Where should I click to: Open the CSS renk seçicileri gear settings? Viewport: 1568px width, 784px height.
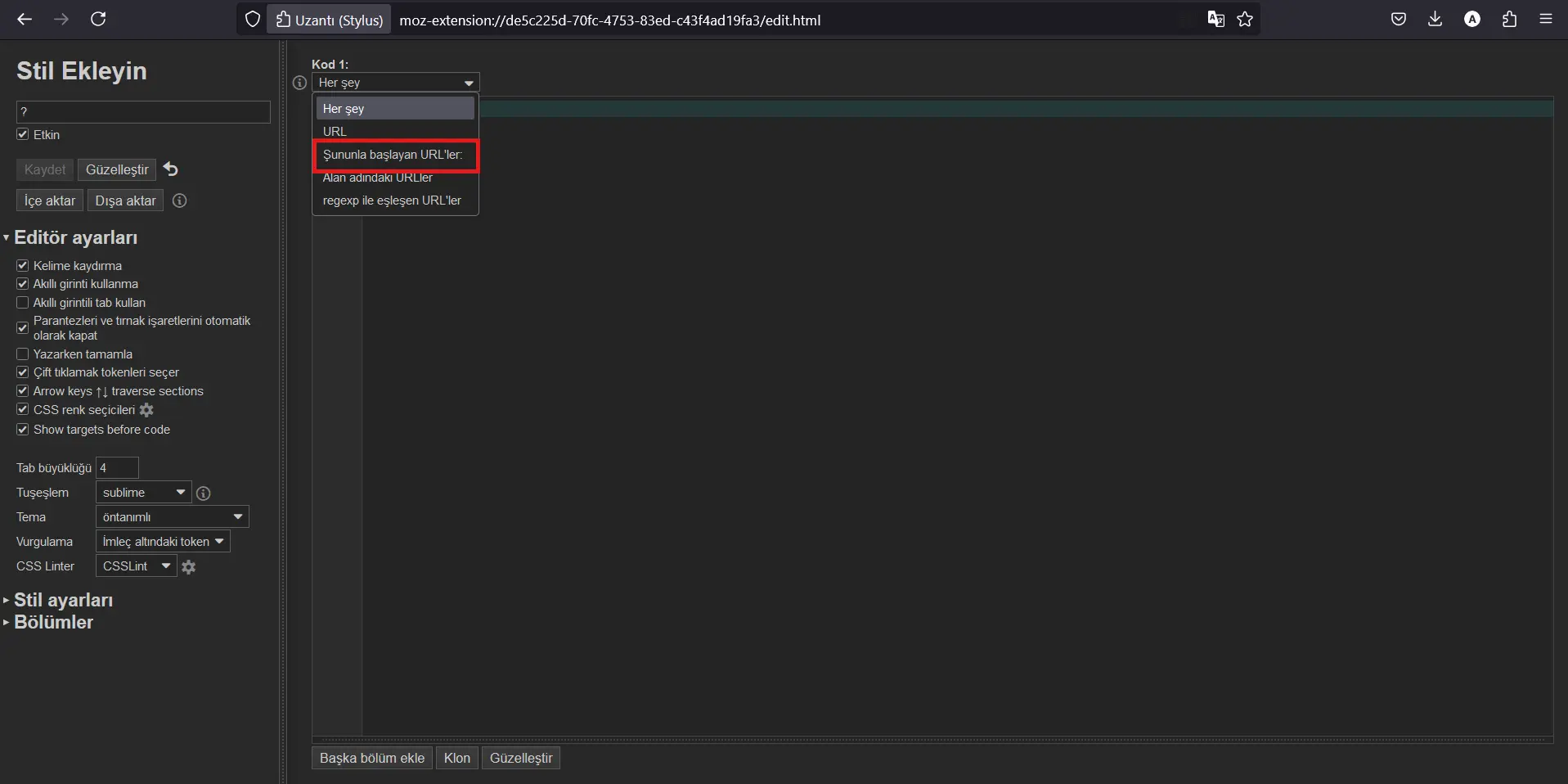tap(146, 410)
